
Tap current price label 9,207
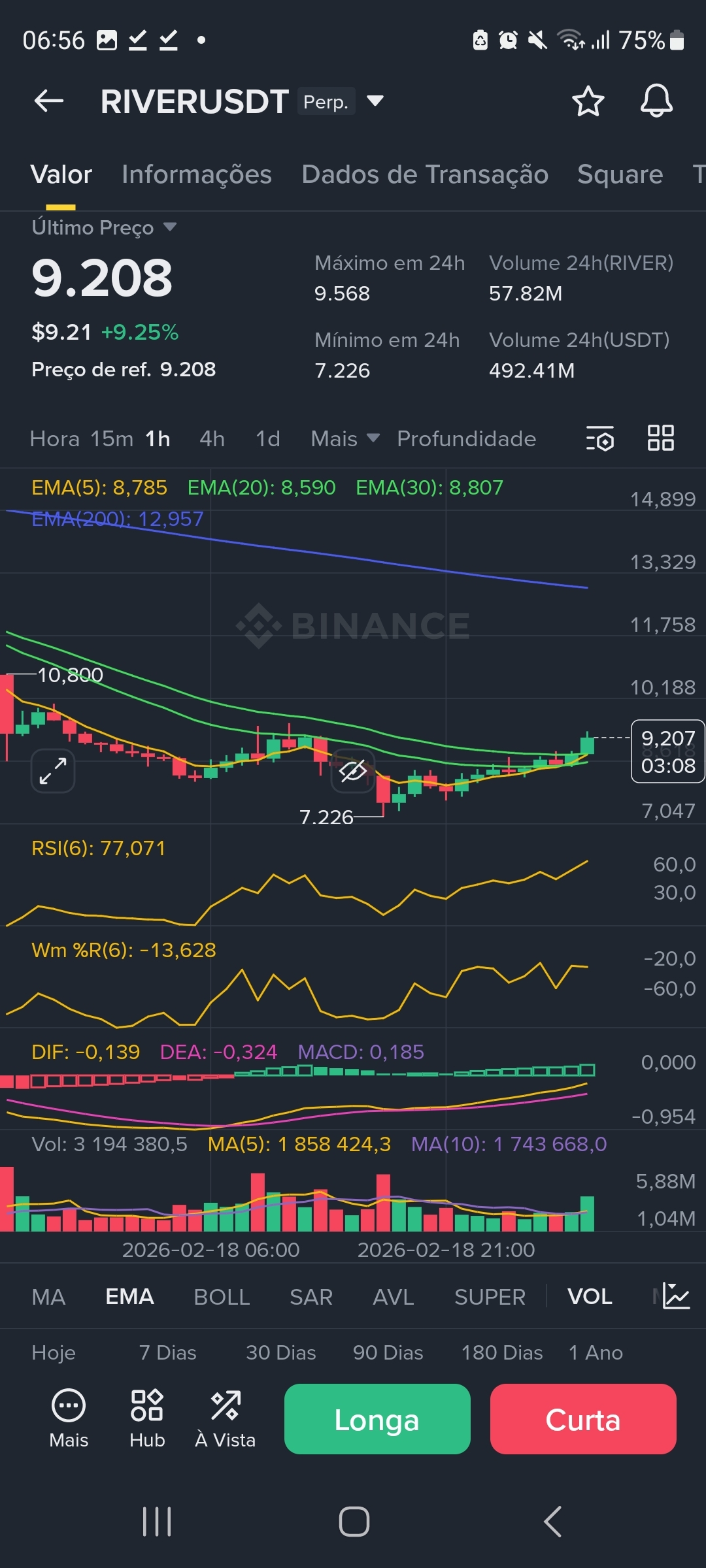point(668,751)
